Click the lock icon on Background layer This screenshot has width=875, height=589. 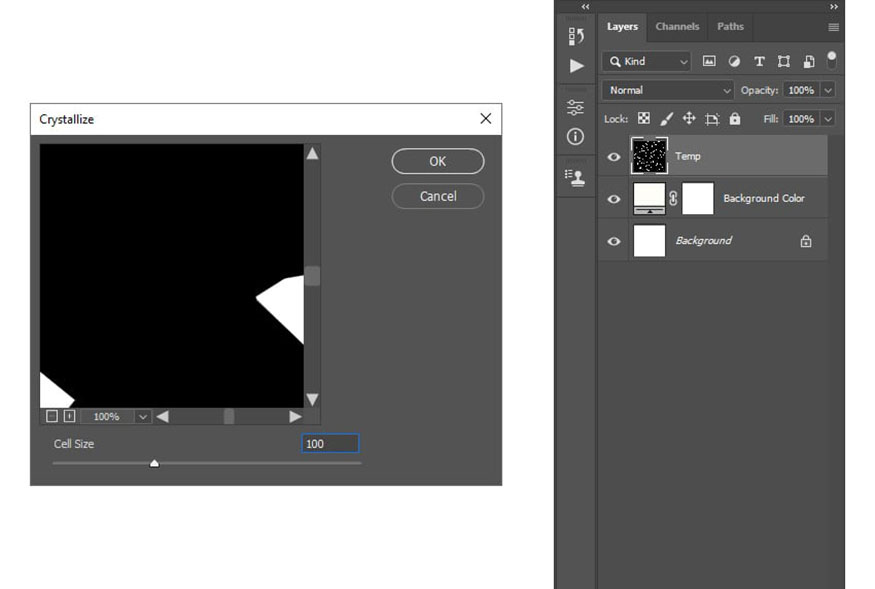tap(806, 241)
